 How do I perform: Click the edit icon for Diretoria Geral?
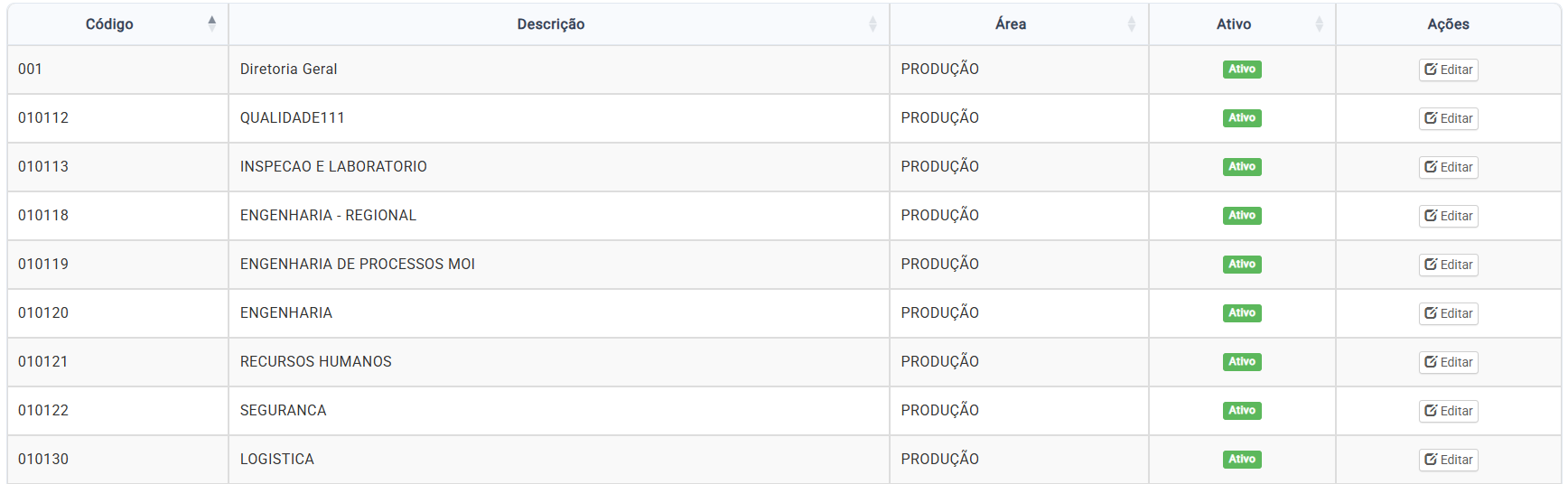point(1431,70)
